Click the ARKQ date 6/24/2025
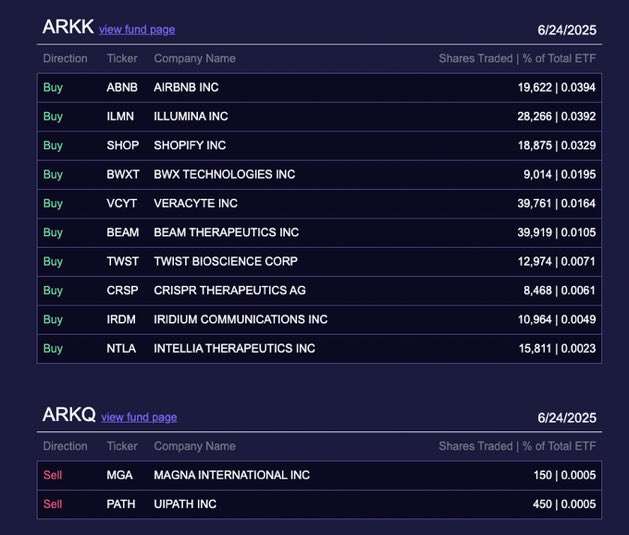The image size is (629, 535). tap(567, 418)
